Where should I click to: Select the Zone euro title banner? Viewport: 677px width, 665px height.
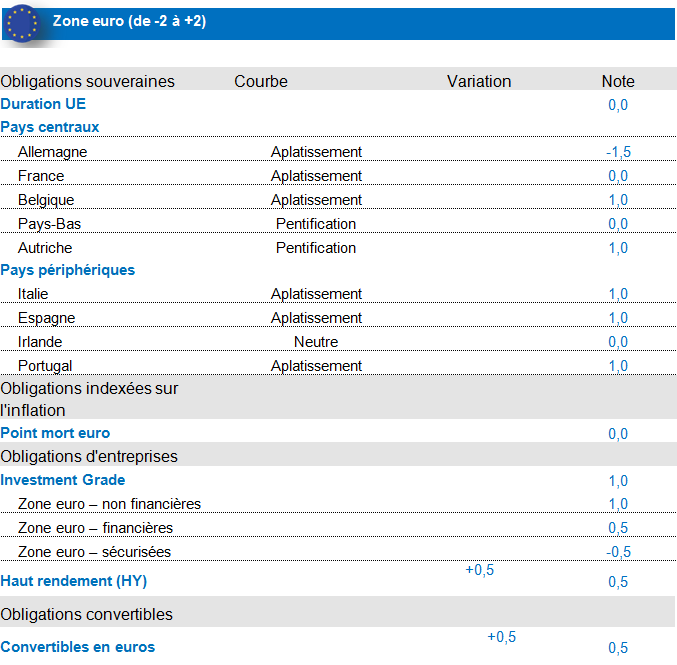(130, 22)
